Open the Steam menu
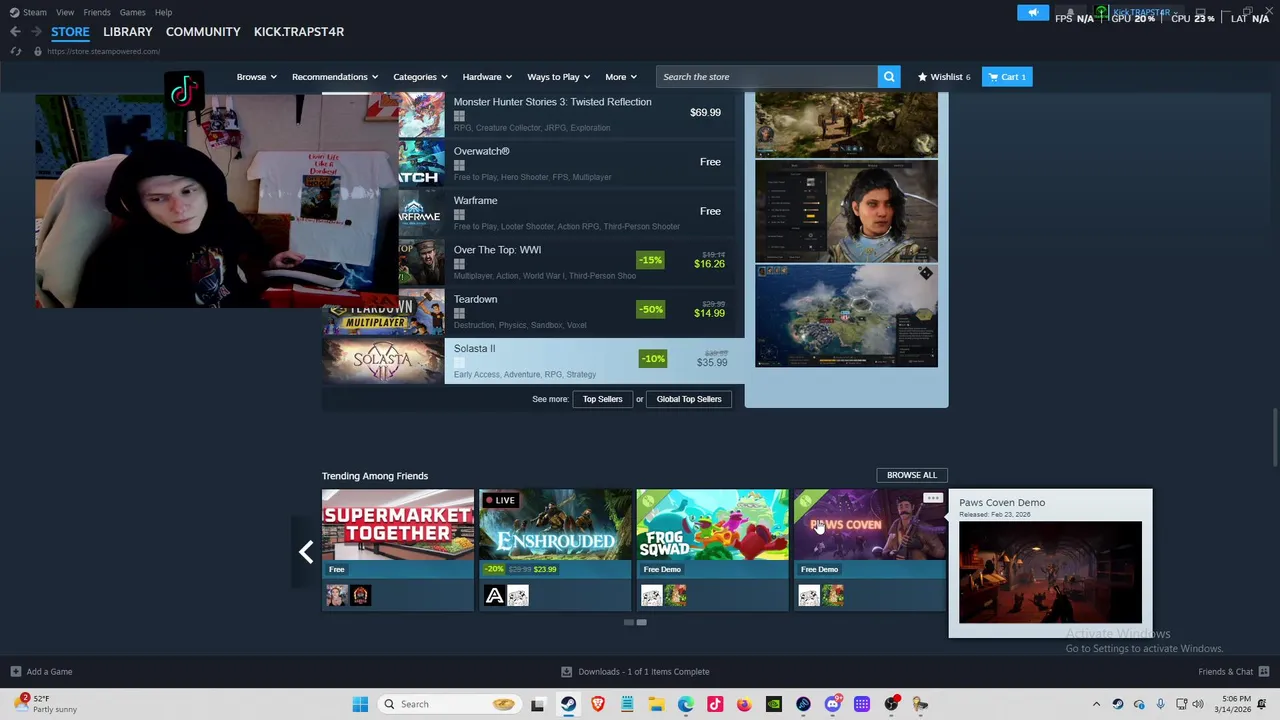 (34, 12)
